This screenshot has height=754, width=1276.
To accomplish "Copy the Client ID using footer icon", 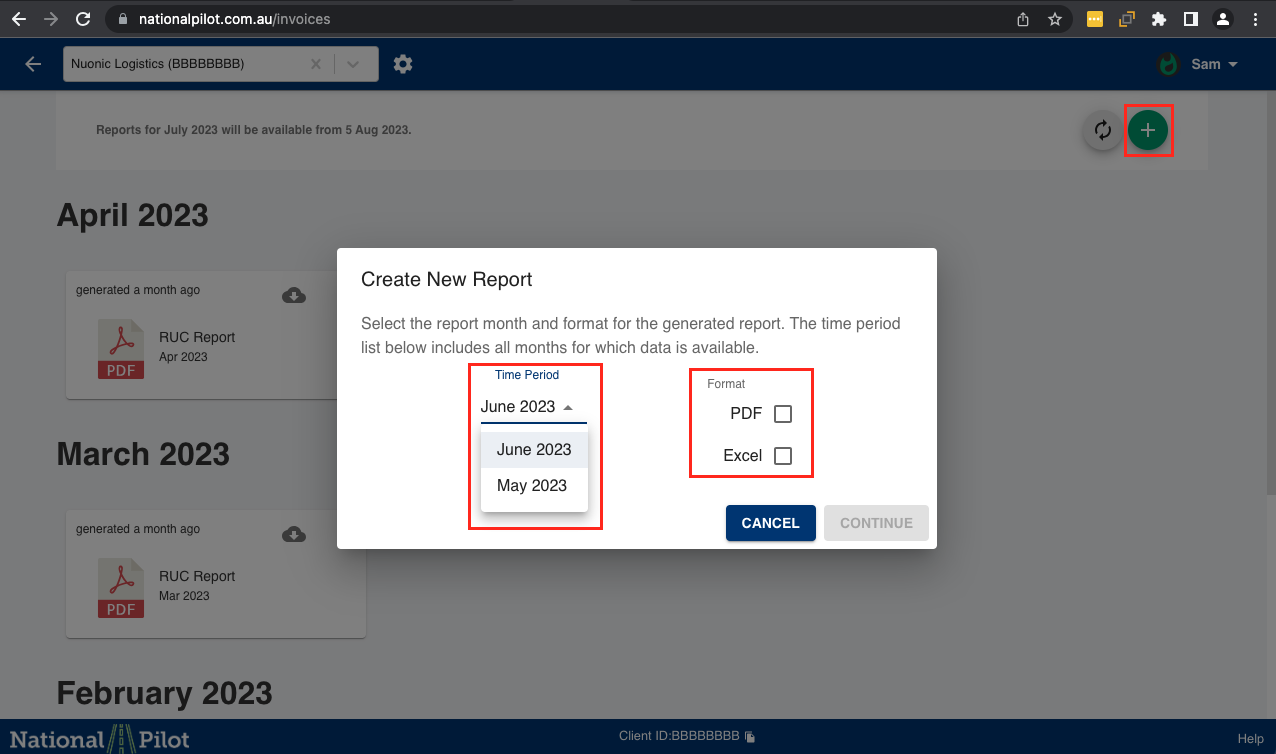I will [750, 737].
